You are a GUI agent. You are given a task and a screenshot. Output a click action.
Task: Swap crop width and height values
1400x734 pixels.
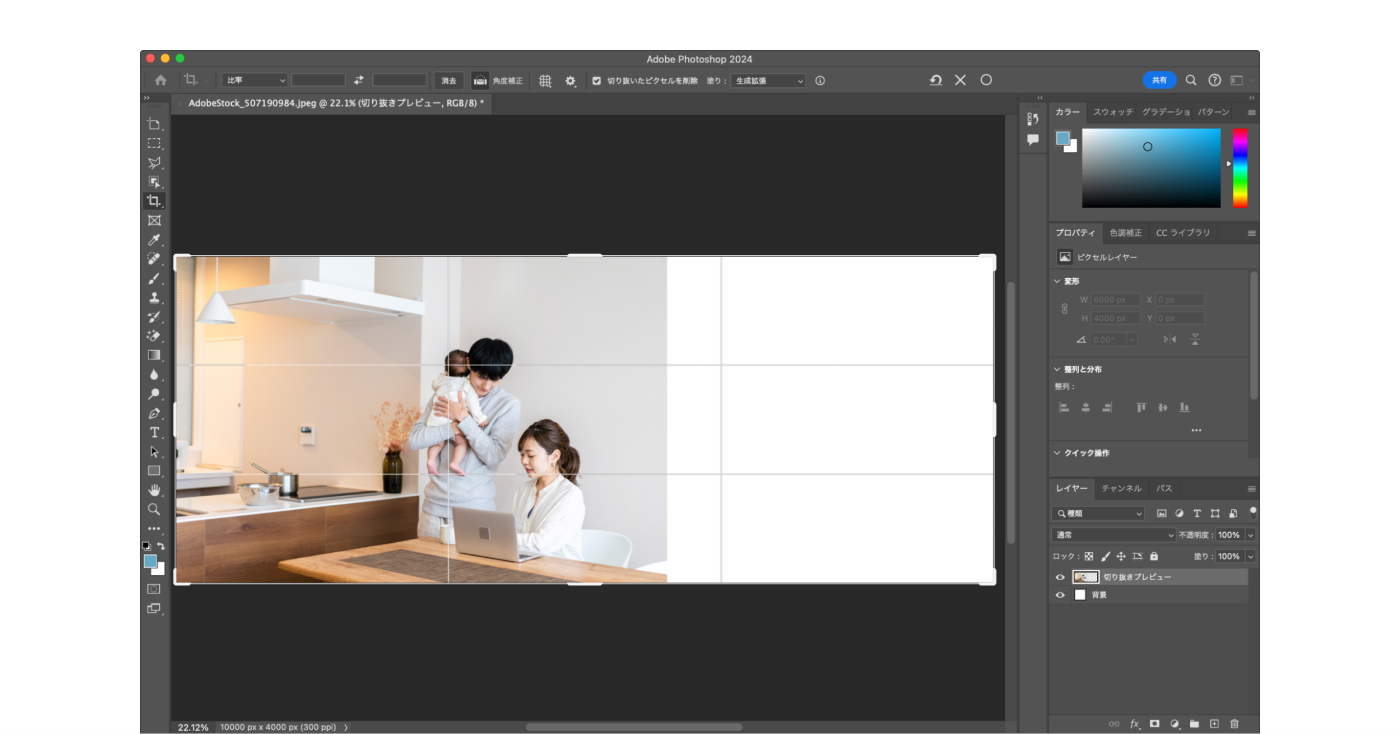tap(359, 80)
